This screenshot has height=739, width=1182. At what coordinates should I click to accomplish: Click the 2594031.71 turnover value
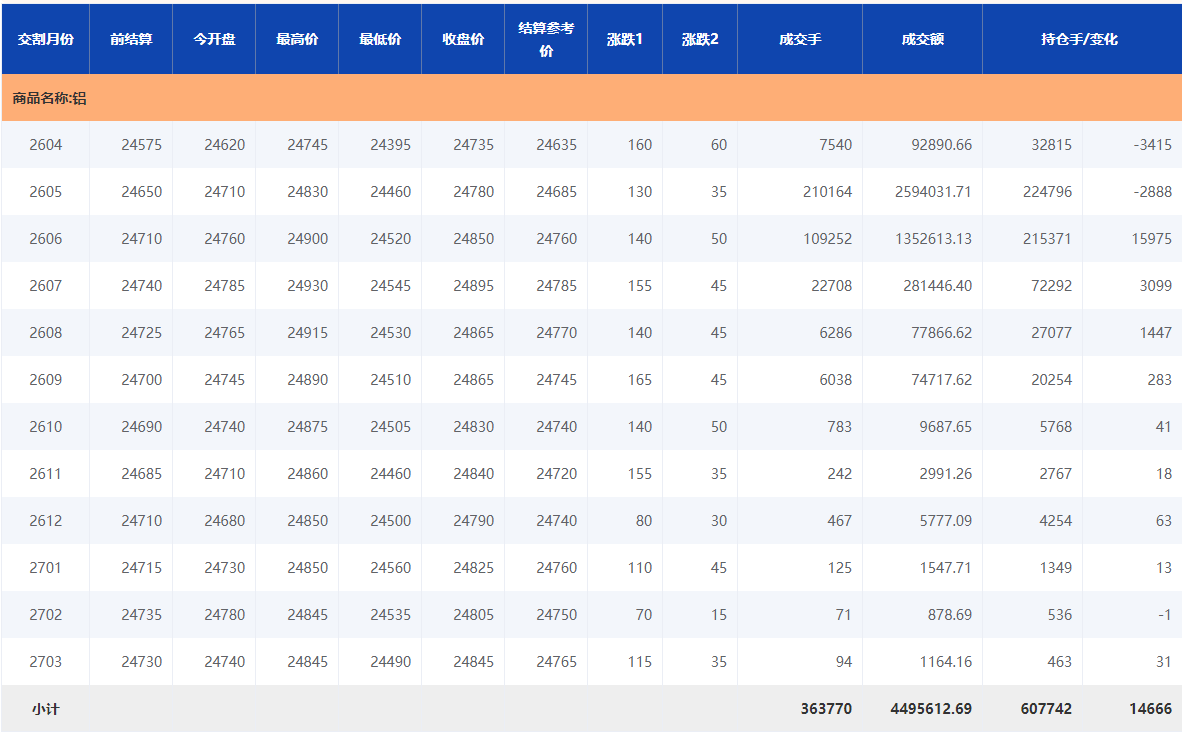pos(933,192)
